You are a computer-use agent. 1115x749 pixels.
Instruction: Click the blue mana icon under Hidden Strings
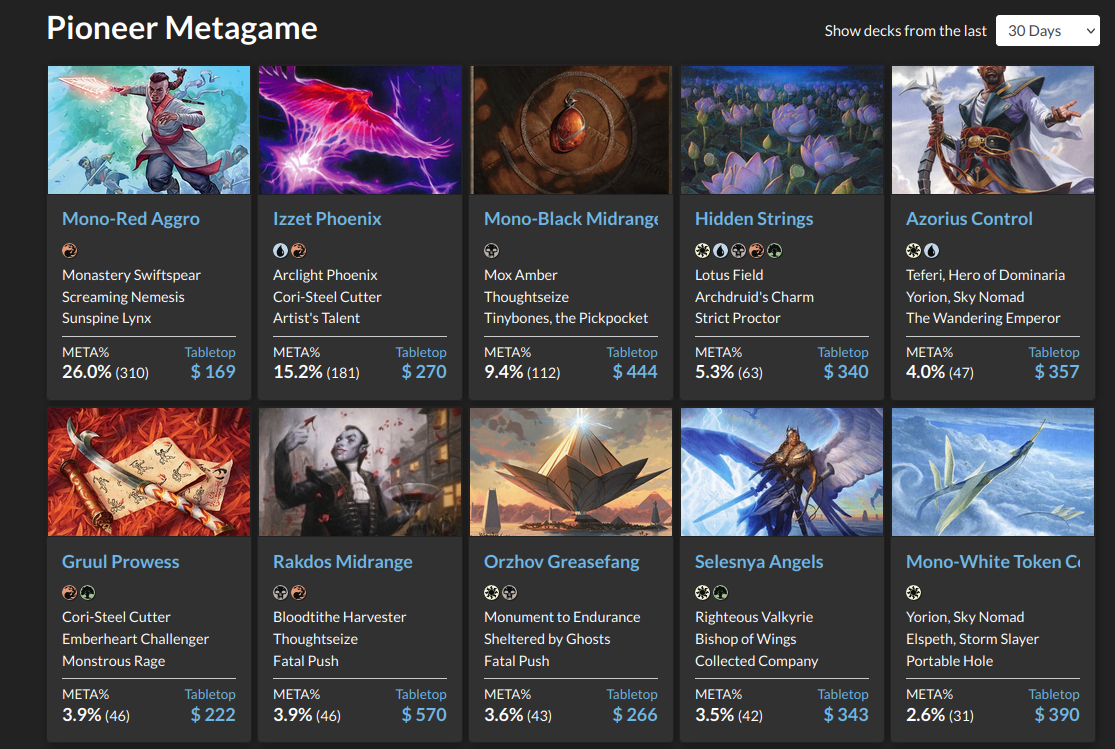tap(720, 250)
